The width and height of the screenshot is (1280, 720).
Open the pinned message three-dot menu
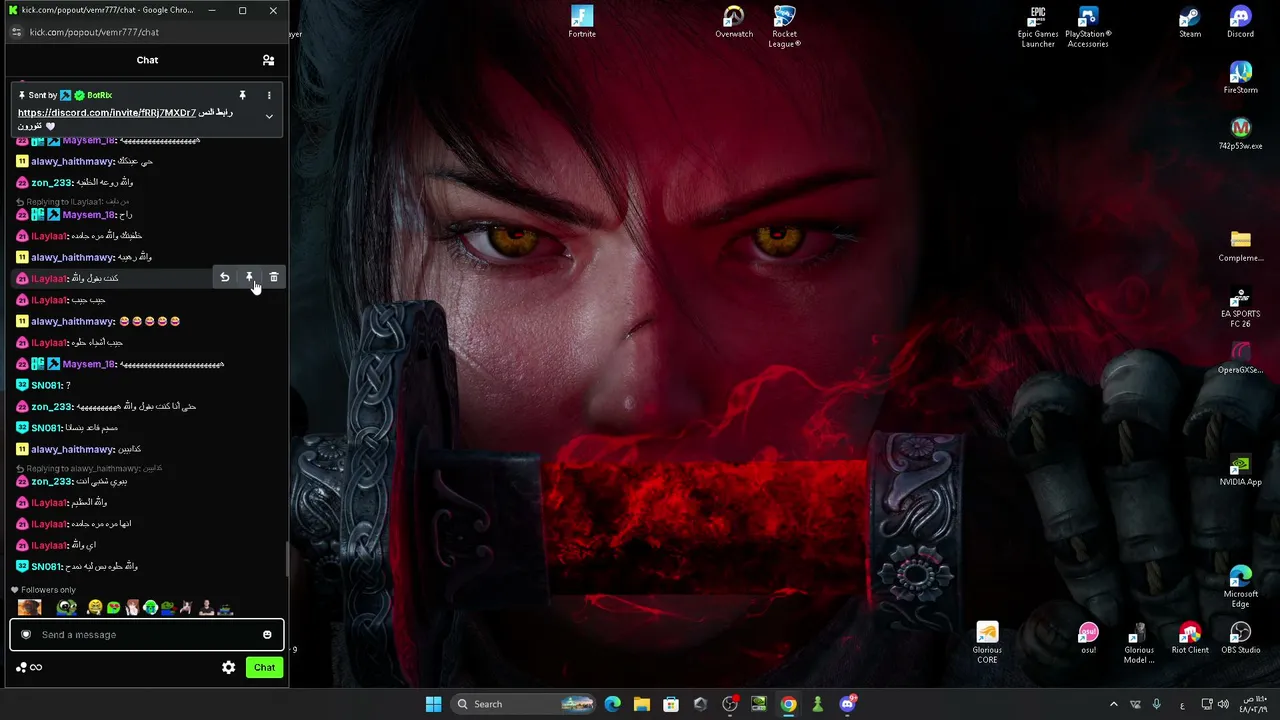click(269, 95)
